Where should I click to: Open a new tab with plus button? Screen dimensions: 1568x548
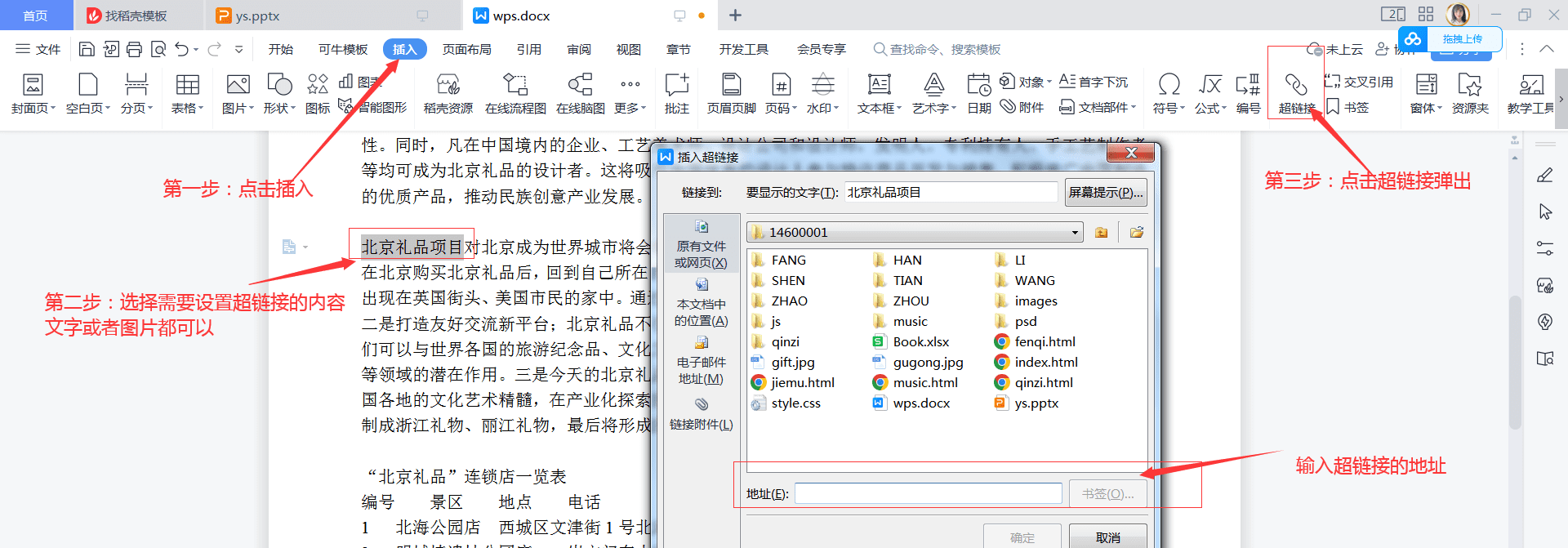[735, 16]
